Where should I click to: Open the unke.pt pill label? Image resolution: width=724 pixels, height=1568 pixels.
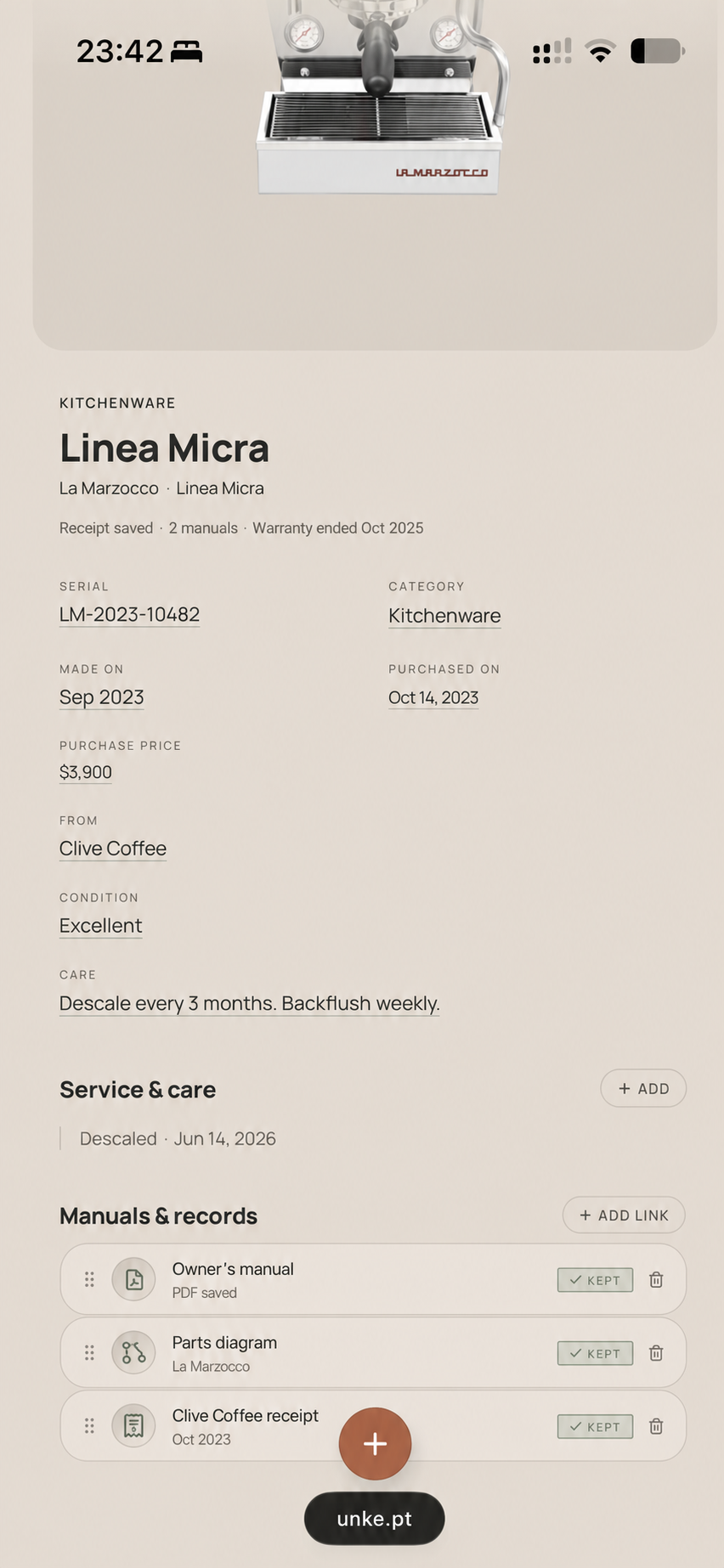click(x=375, y=1519)
